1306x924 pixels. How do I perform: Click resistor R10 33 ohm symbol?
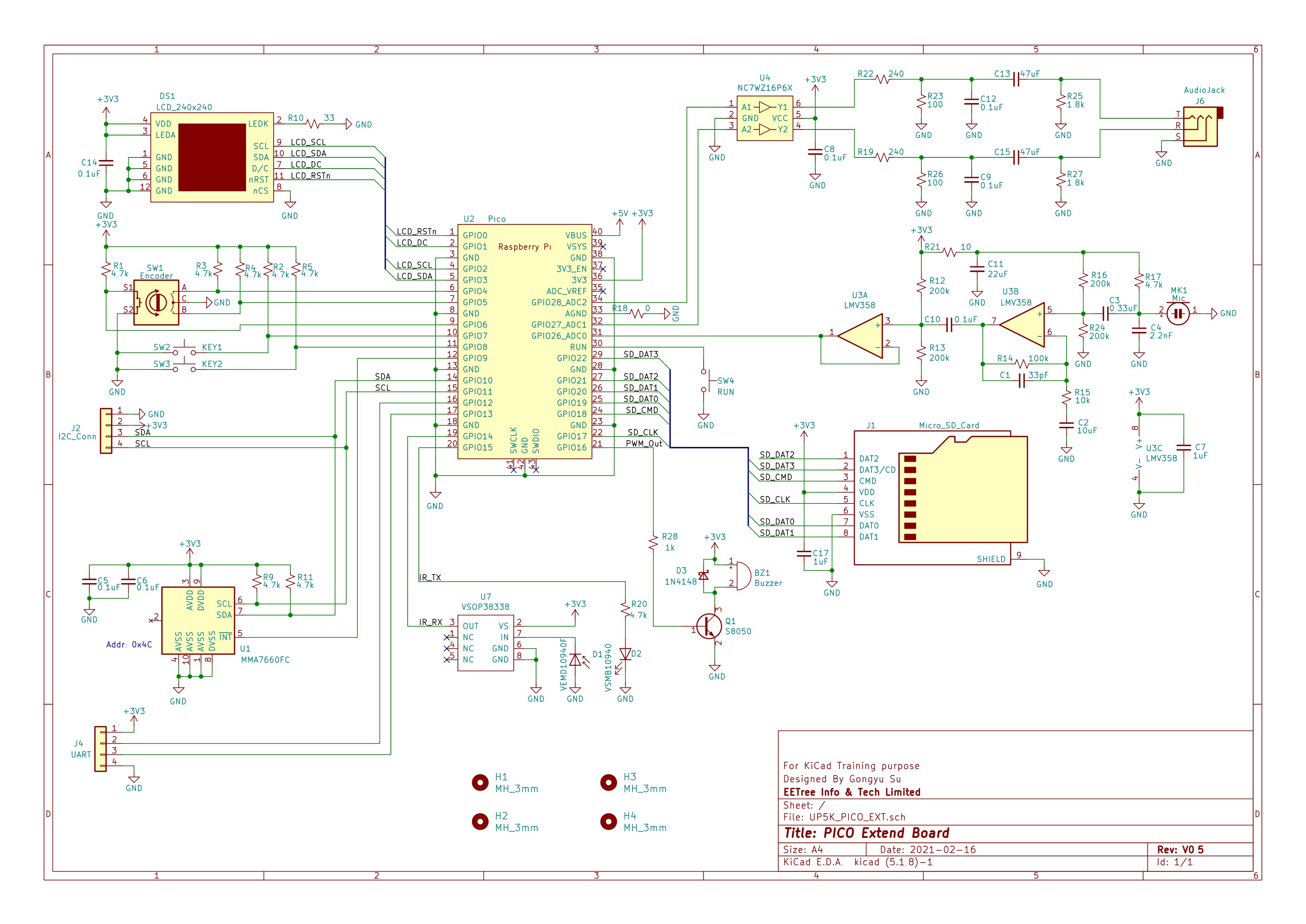point(313,124)
